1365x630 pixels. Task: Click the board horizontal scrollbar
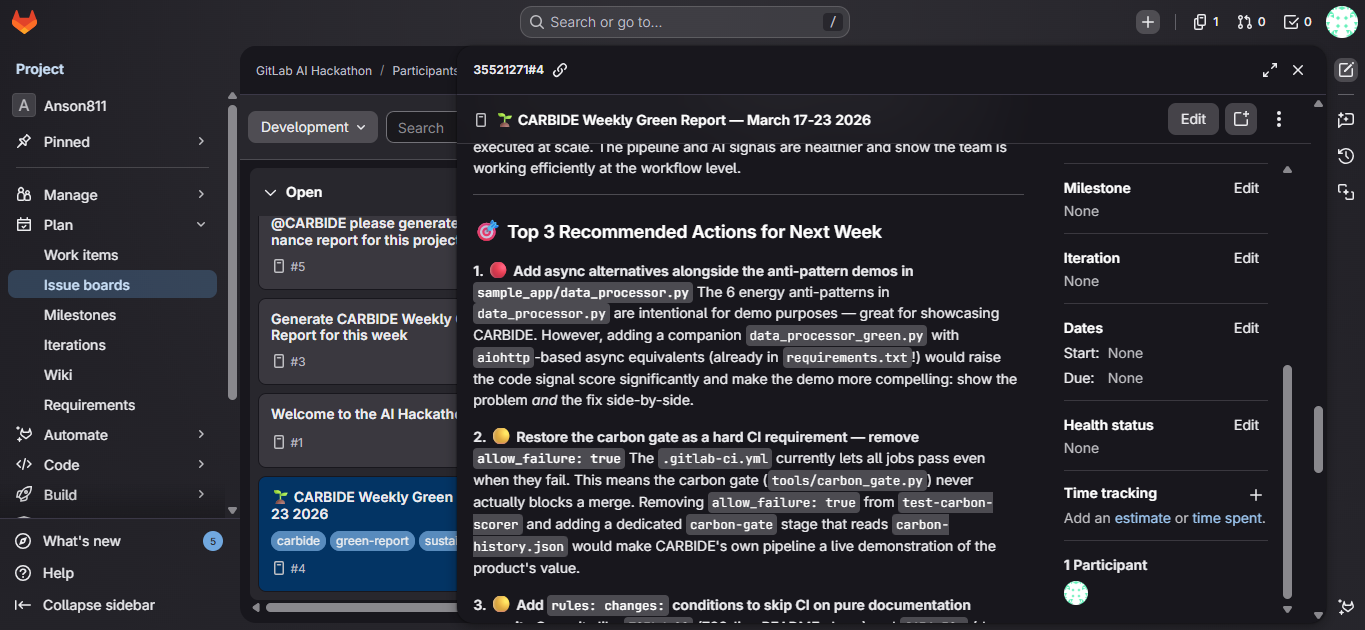tap(360, 607)
